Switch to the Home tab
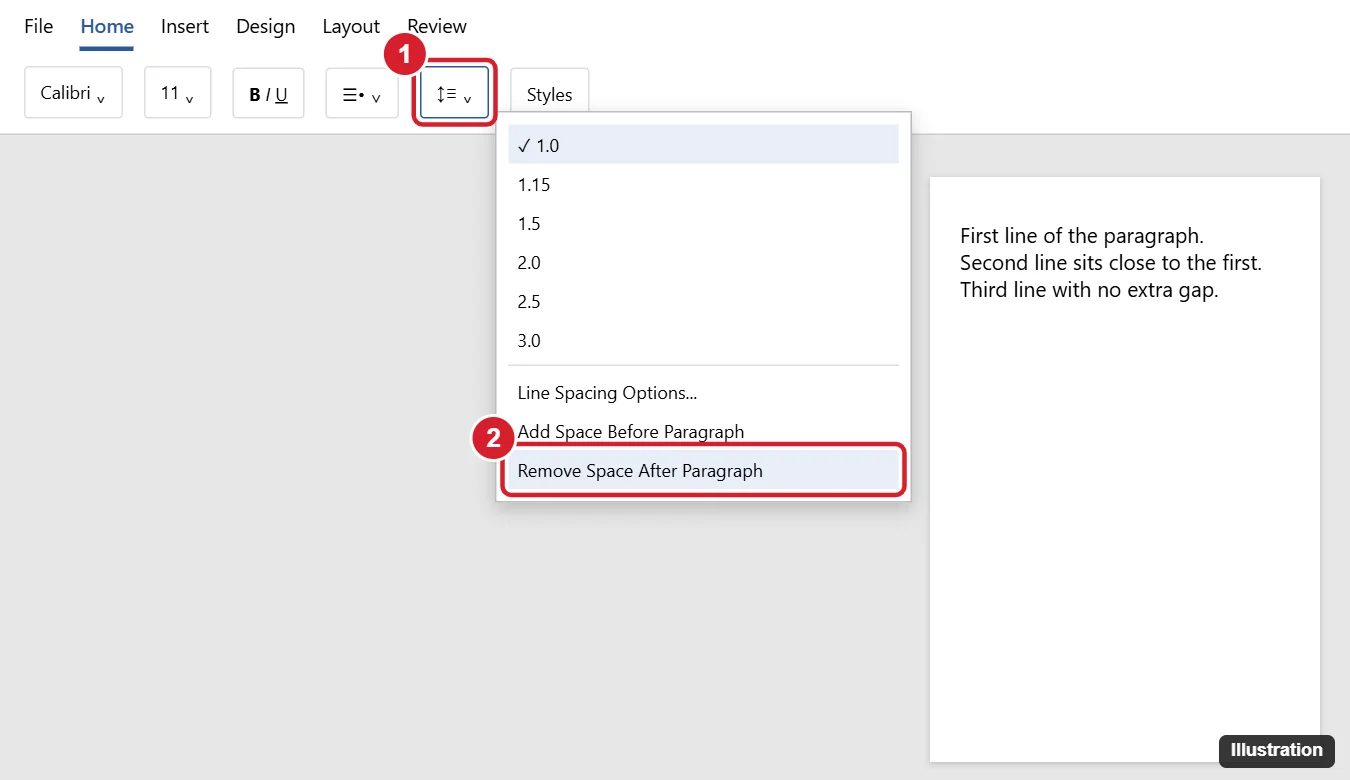Image resolution: width=1350 pixels, height=780 pixels. pyautogui.click(x=107, y=27)
